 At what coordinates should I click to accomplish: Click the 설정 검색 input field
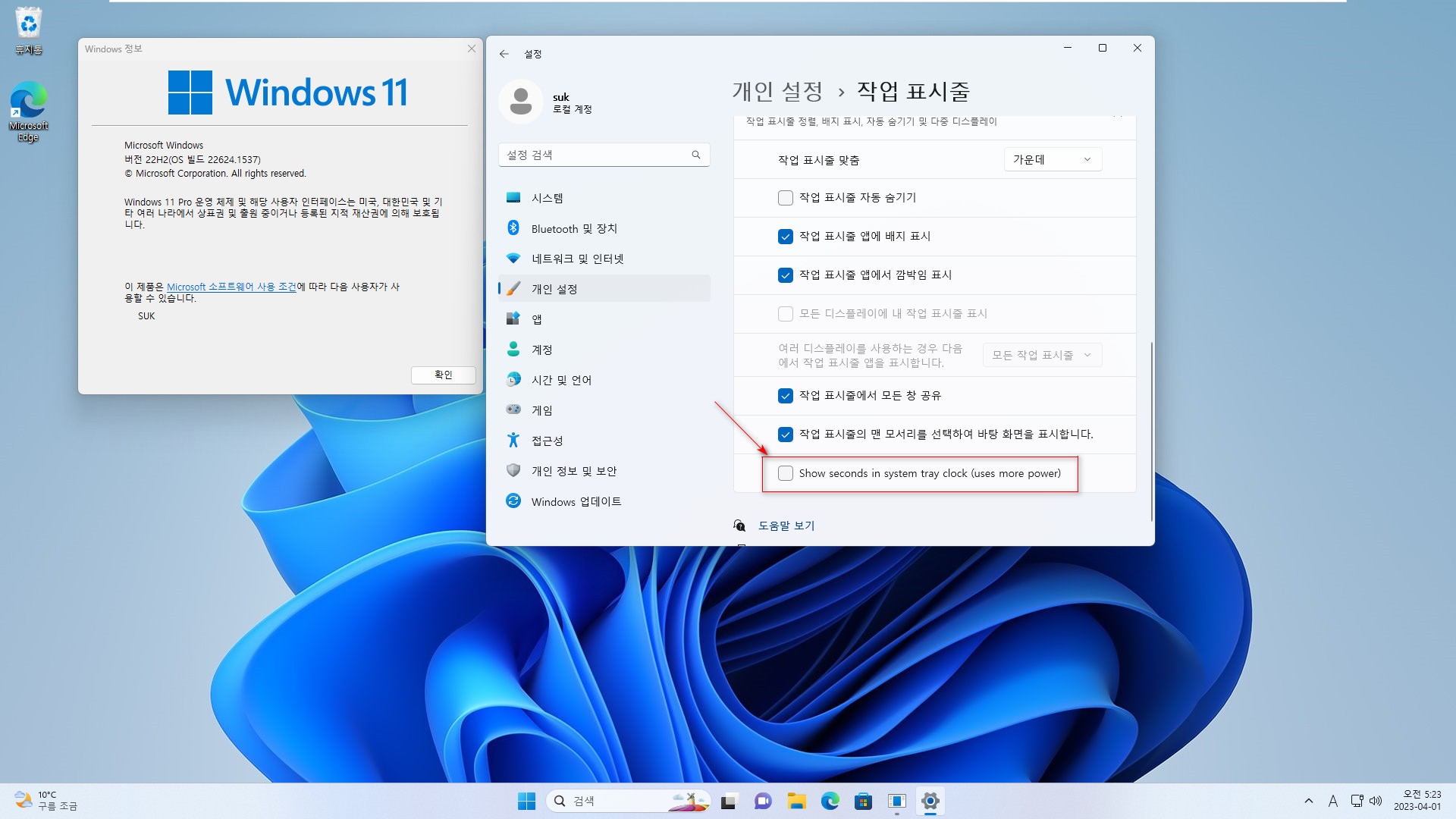[604, 155]
